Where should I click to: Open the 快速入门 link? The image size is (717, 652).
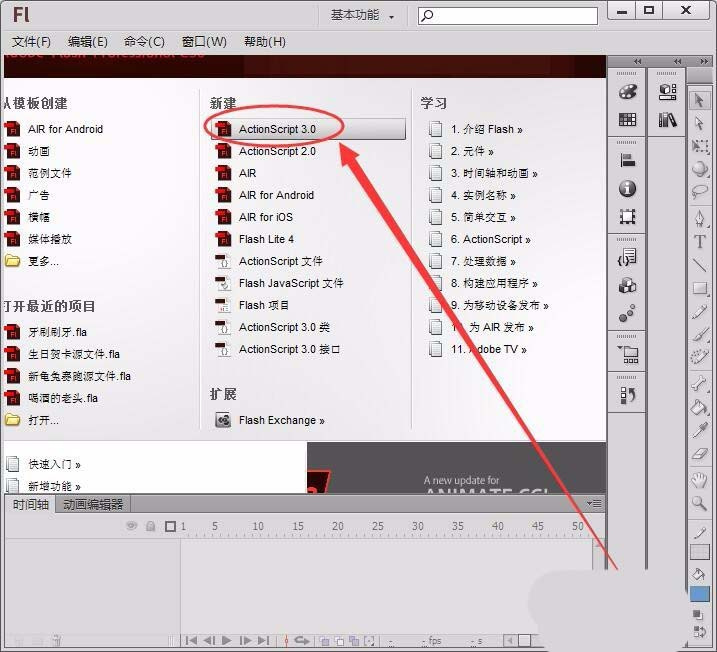point(54,465)
